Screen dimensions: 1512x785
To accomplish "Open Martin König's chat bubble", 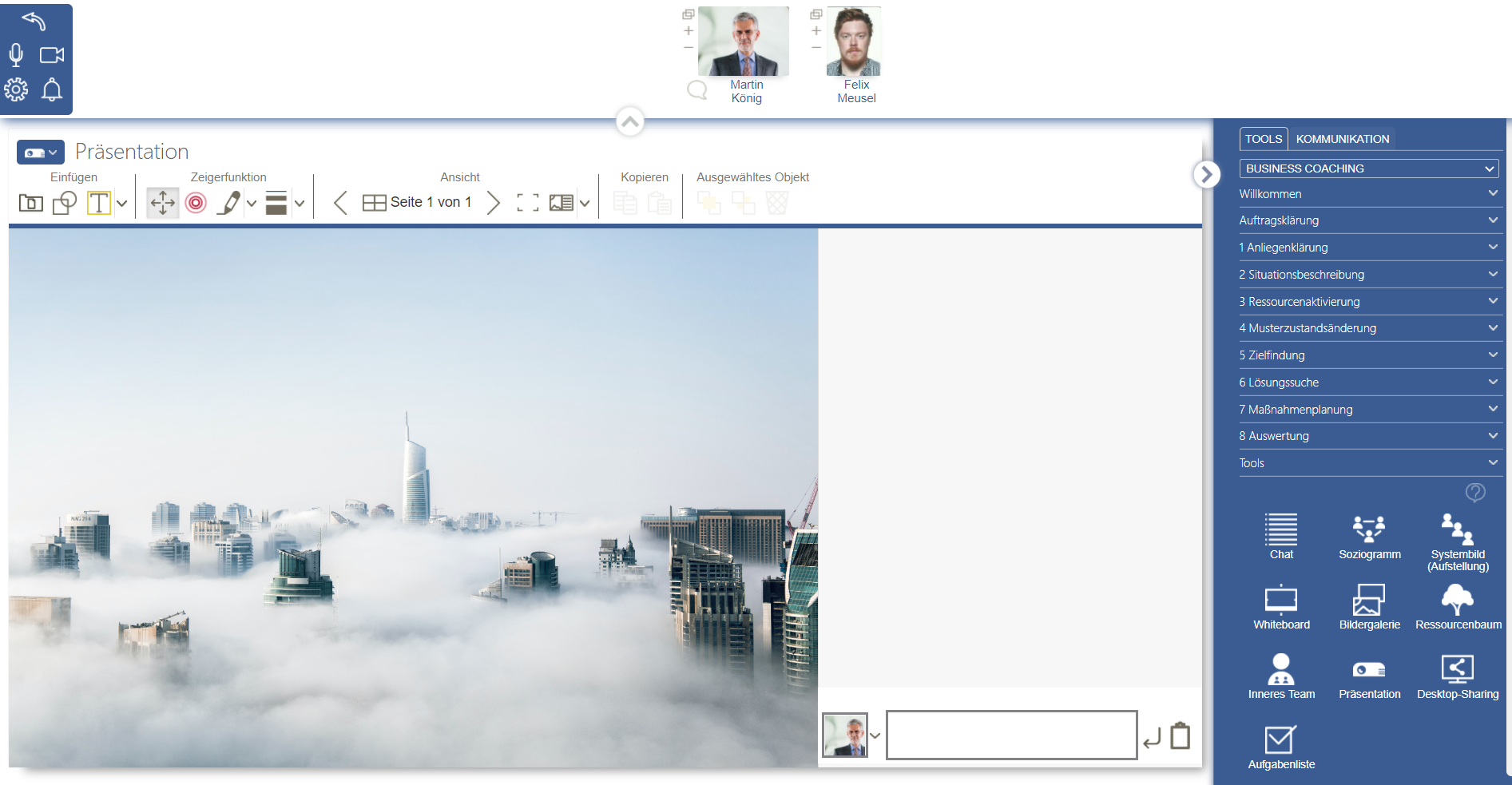I will [x=697, y=89].
